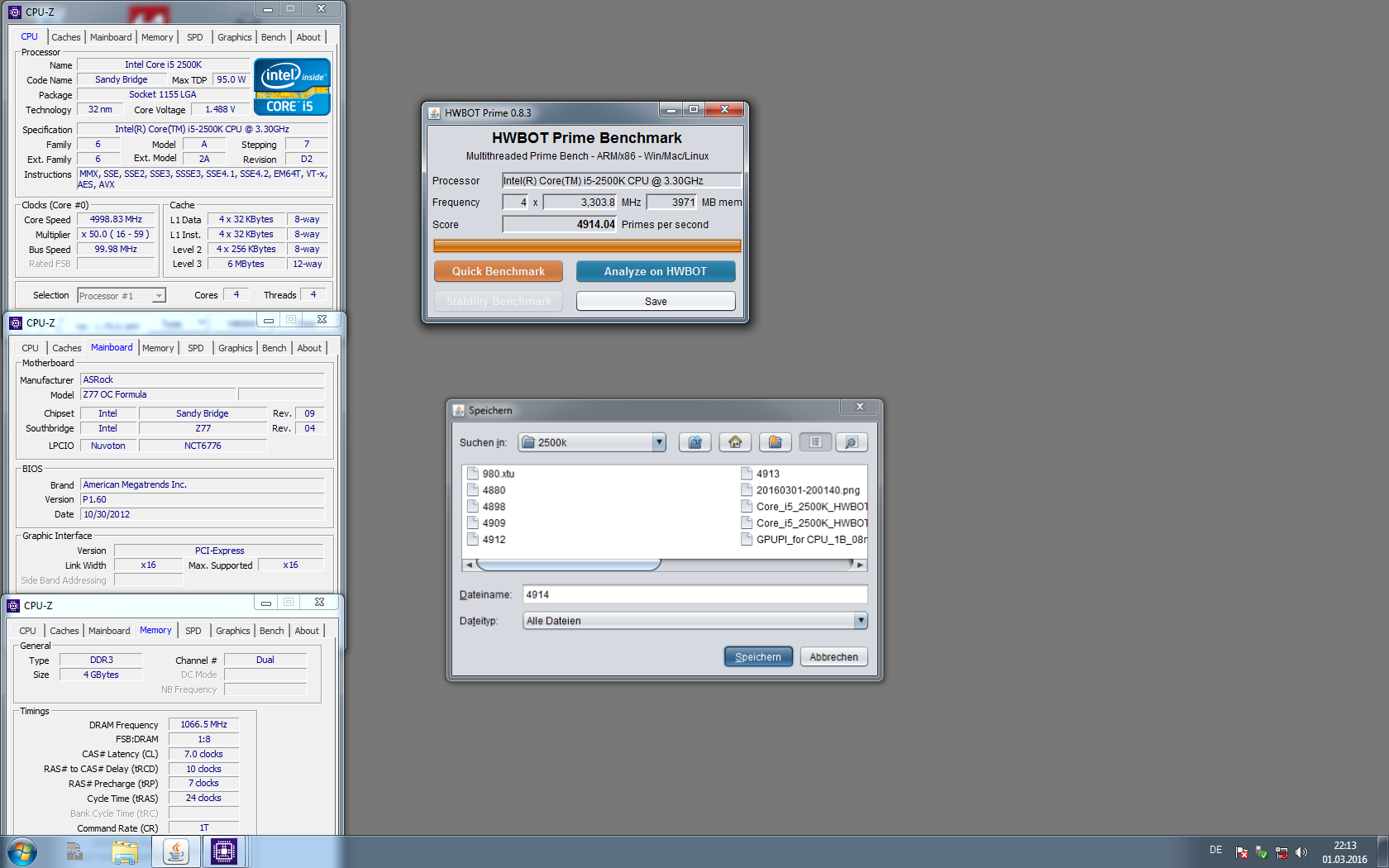Open Windows Explorer from the taskbar
1389x868 pixels.
click(125, 851)
